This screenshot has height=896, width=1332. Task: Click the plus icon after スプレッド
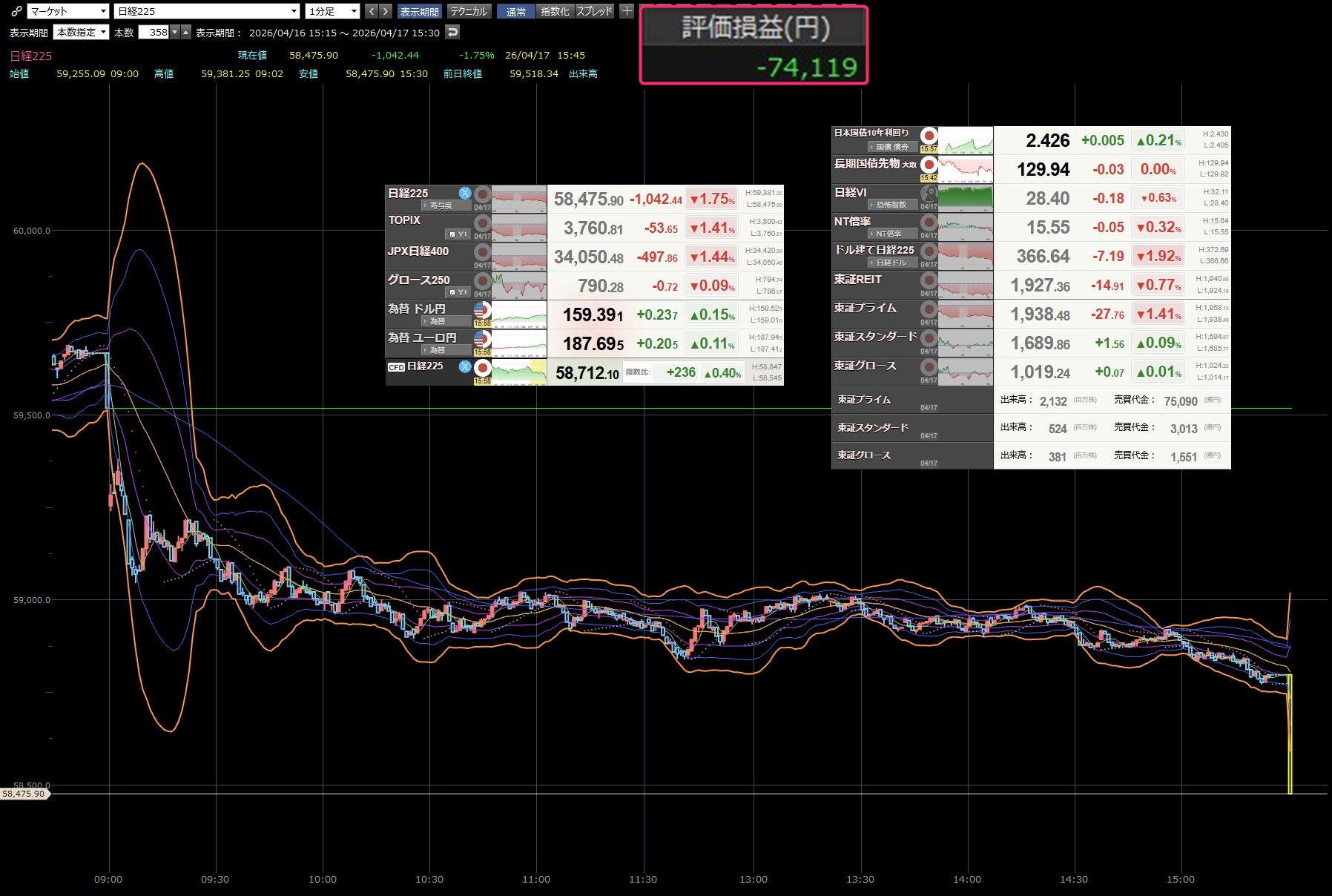[627, 11]
